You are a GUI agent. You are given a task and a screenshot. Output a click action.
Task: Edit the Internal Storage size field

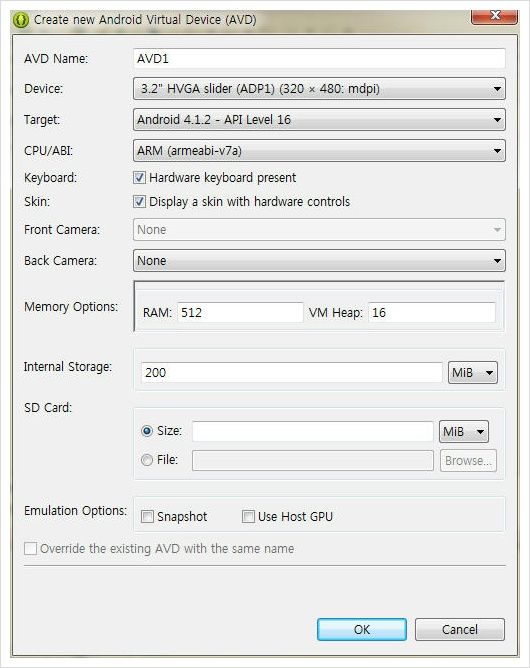point(291,373)
